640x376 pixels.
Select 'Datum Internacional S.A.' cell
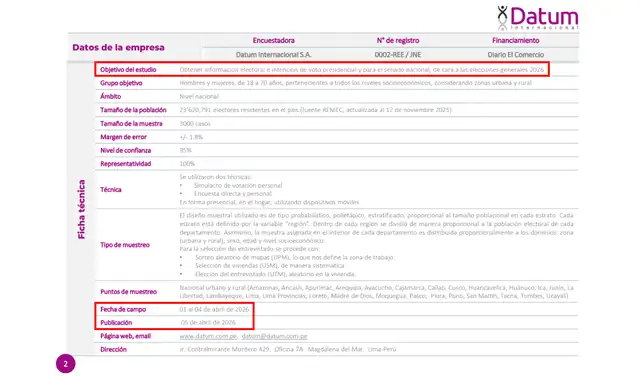(x=273, y=55)
